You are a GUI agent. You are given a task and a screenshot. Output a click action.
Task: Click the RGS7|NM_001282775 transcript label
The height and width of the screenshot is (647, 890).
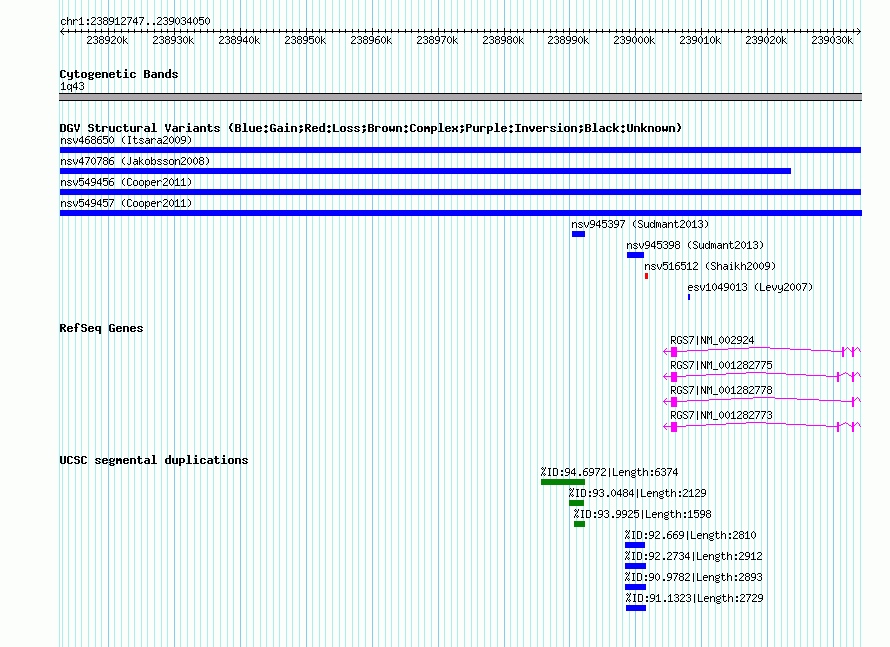pos(721,365)
